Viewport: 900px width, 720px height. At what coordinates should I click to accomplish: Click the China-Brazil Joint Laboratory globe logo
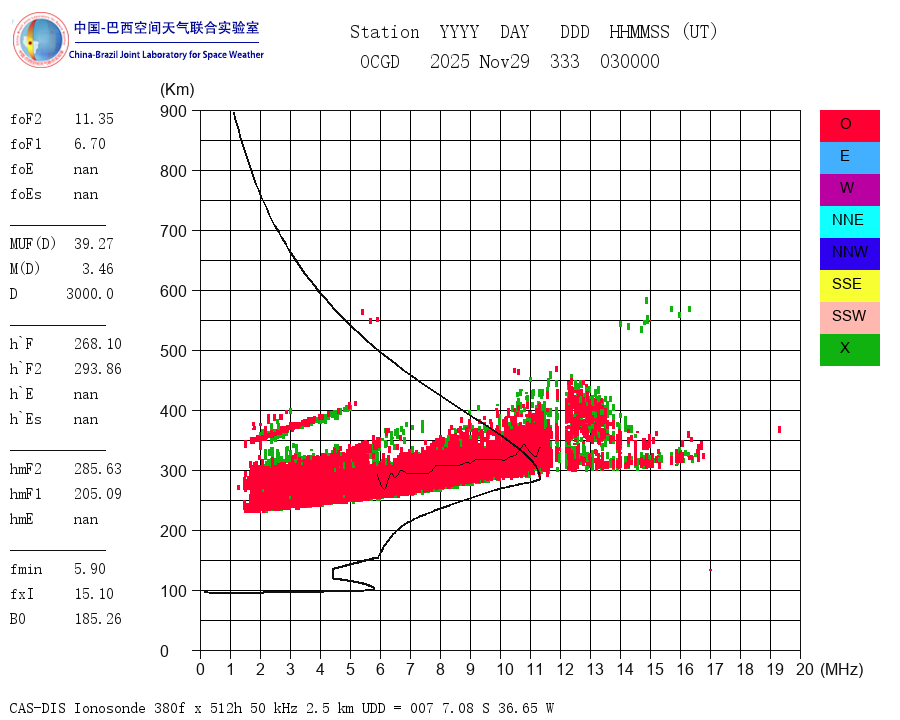coord(41,40)
